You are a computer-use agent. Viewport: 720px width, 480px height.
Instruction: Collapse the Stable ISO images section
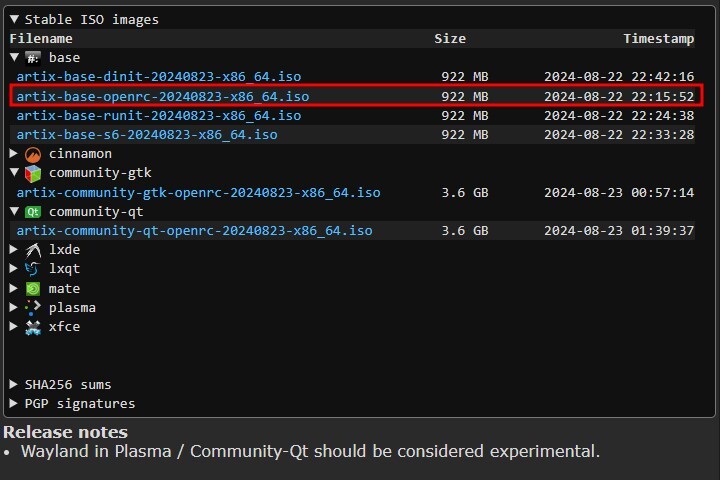[x=14, y=19]
